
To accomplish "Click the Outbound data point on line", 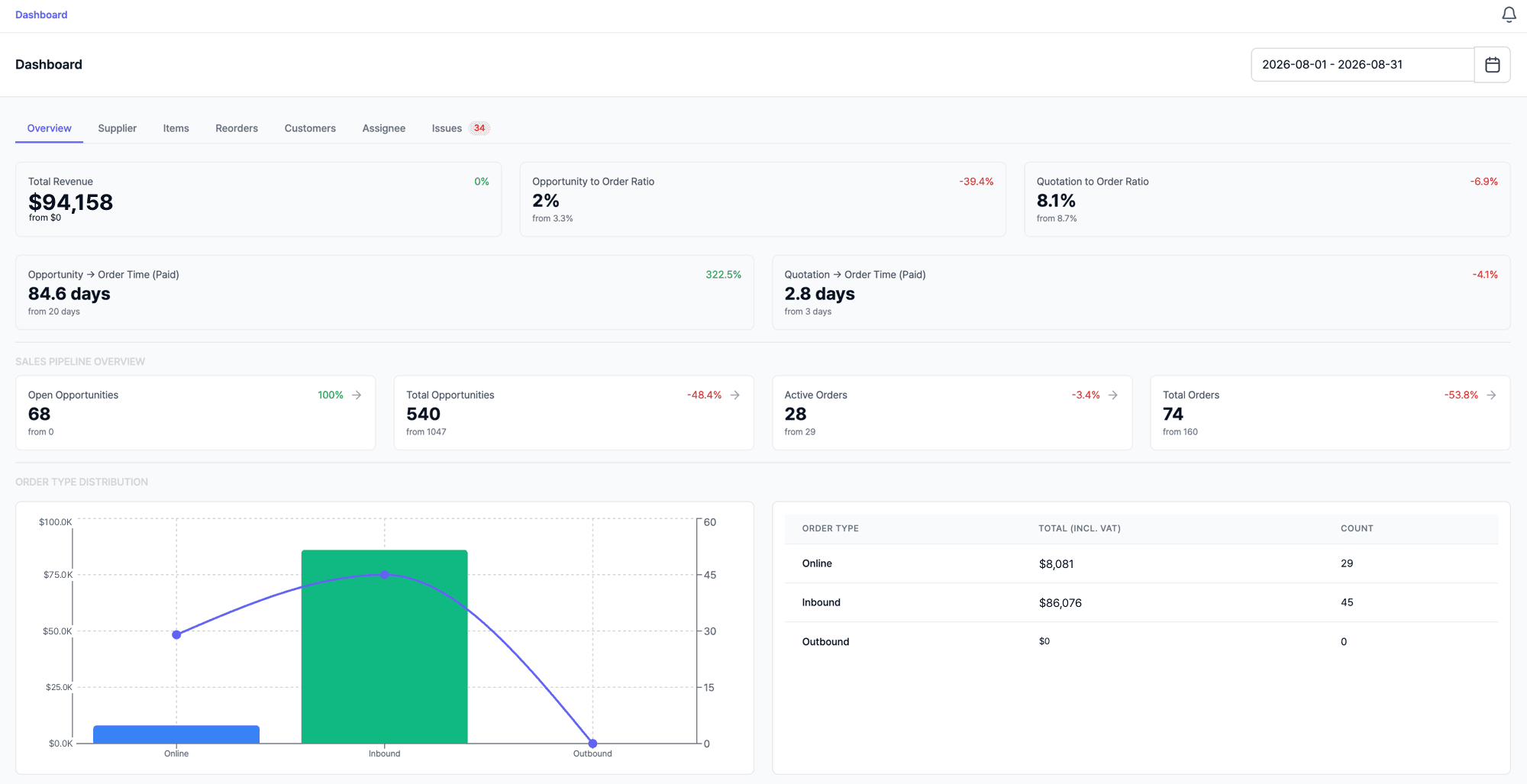I will [592, 744].
